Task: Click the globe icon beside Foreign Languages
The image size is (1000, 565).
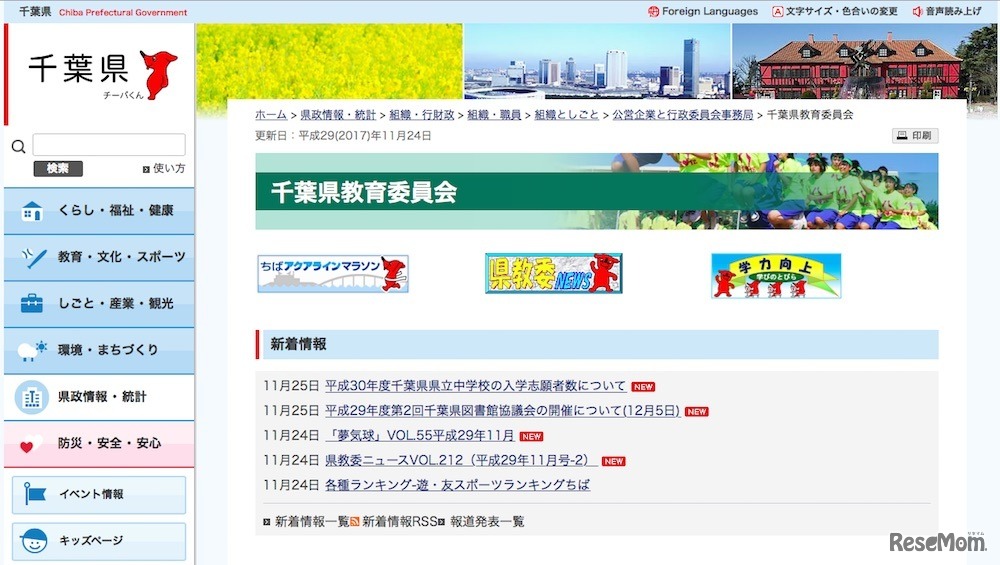Action: [653, 11]
